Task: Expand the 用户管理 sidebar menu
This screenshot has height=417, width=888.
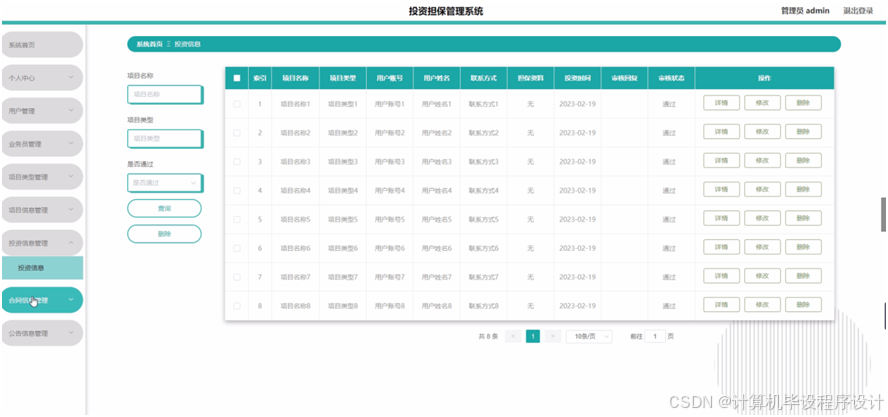Action: click(x=42, y=111)
